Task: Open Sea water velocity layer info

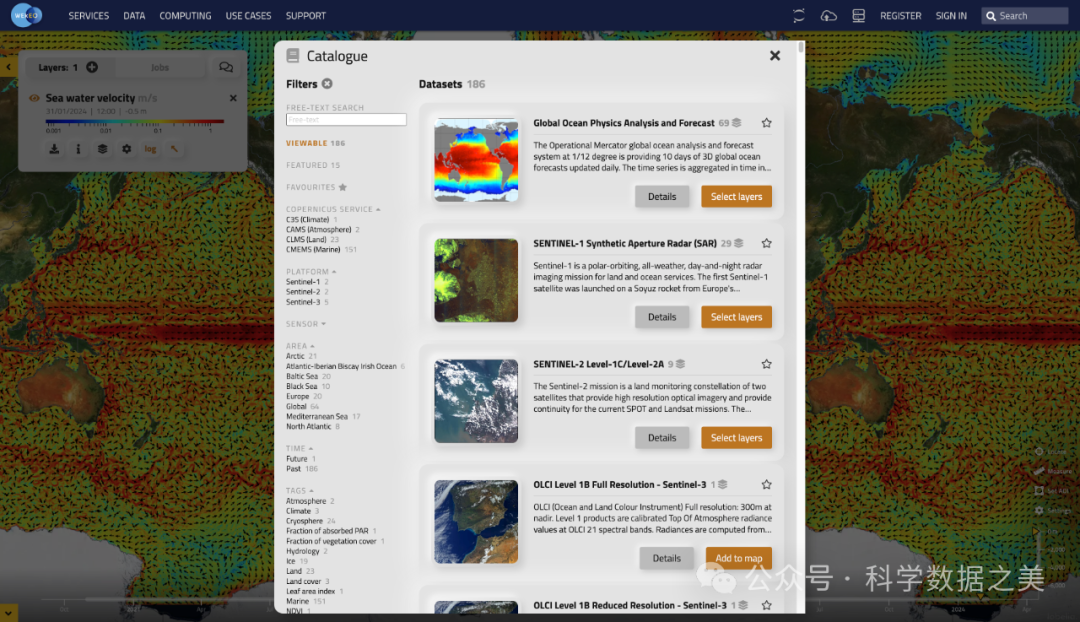Action: (x=78, y=149)
